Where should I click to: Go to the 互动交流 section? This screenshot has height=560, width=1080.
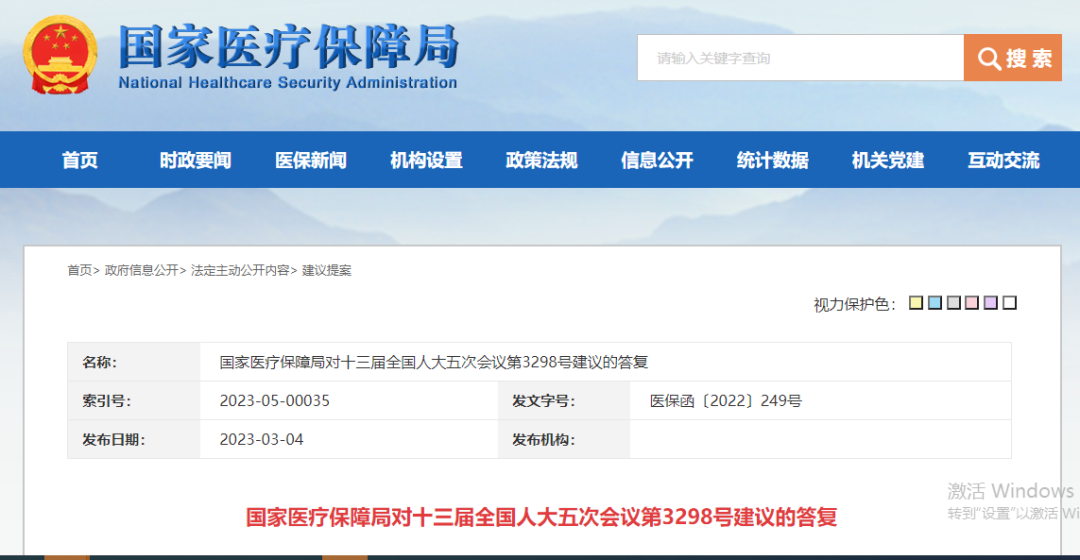1003,160
